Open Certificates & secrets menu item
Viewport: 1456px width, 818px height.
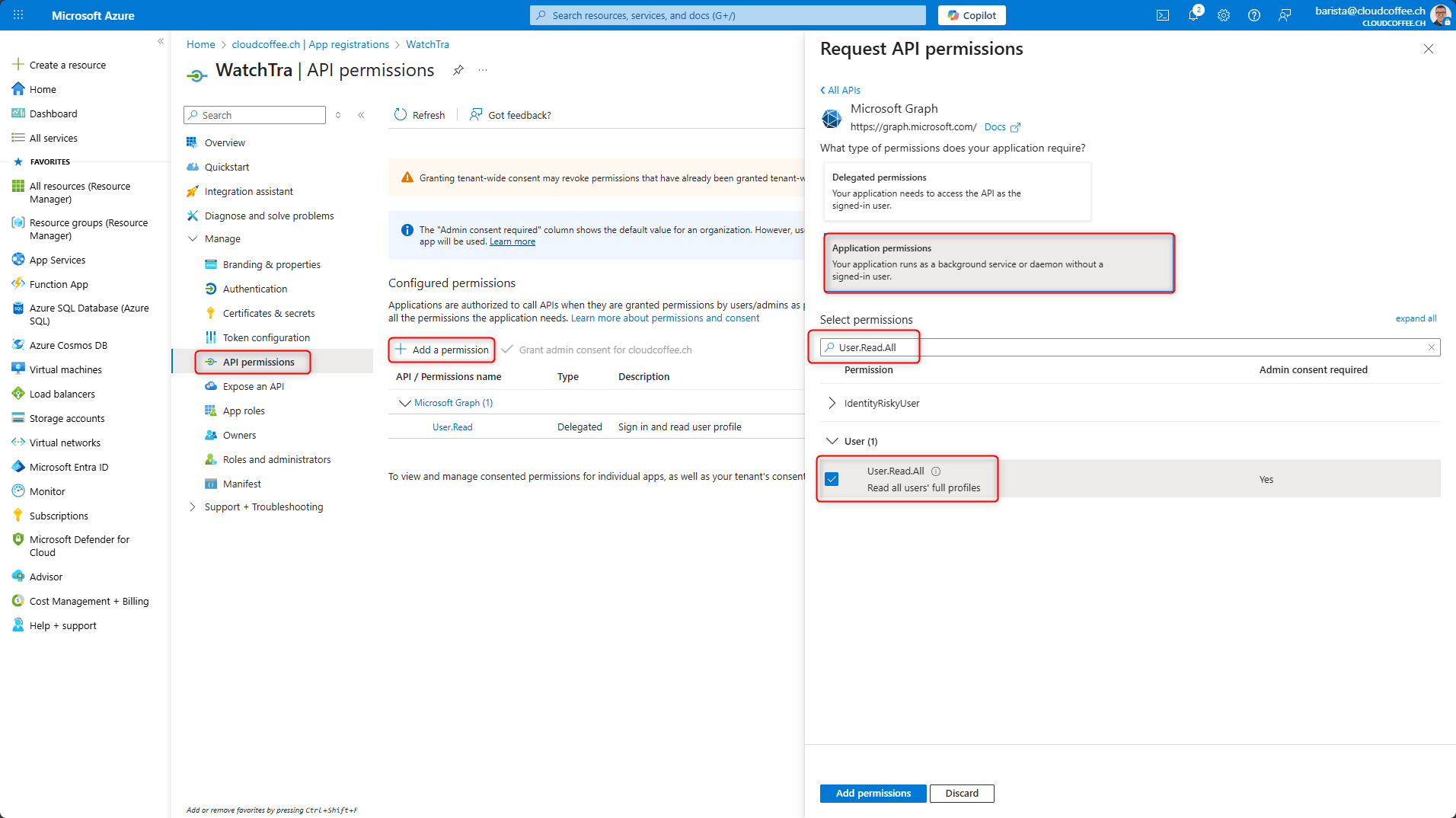(x=268, y=313)
